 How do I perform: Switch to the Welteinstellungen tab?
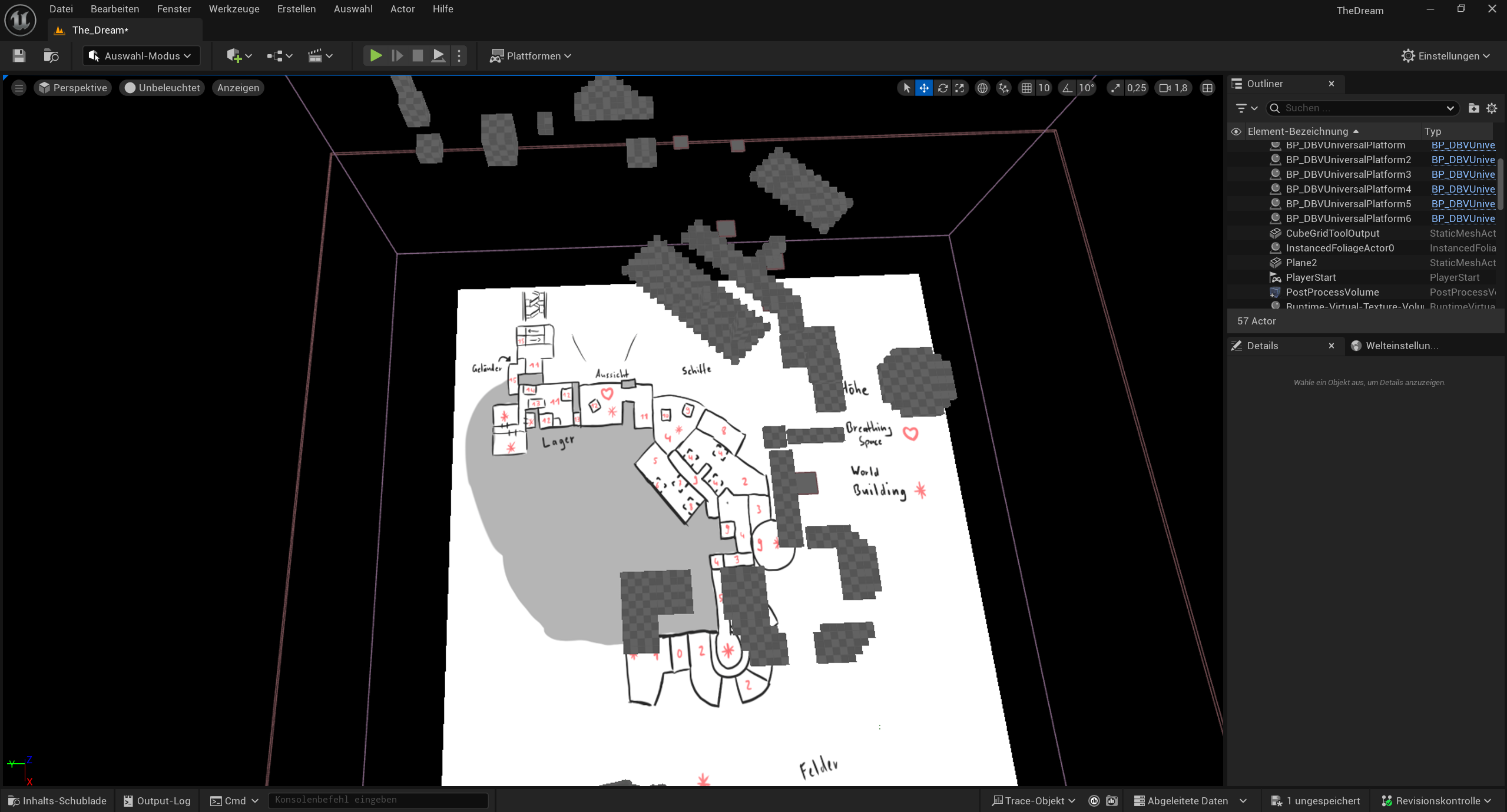coord(1395,346)
